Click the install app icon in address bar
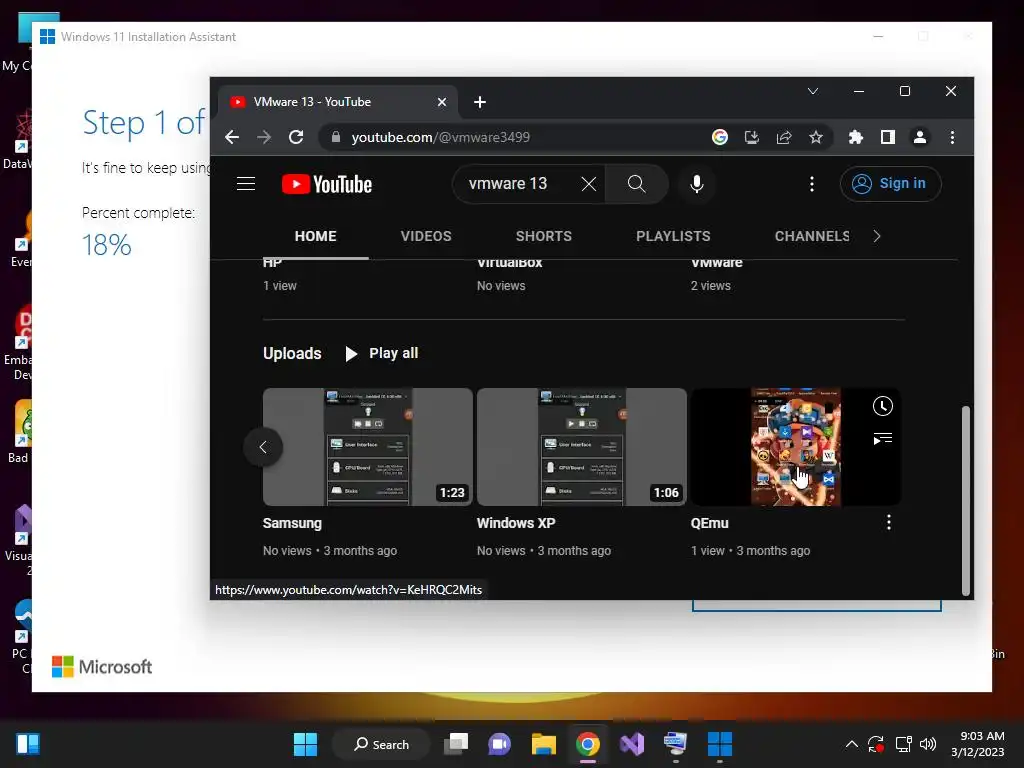The height and width of the screenshot is (768, 1024). pos(752,137)
